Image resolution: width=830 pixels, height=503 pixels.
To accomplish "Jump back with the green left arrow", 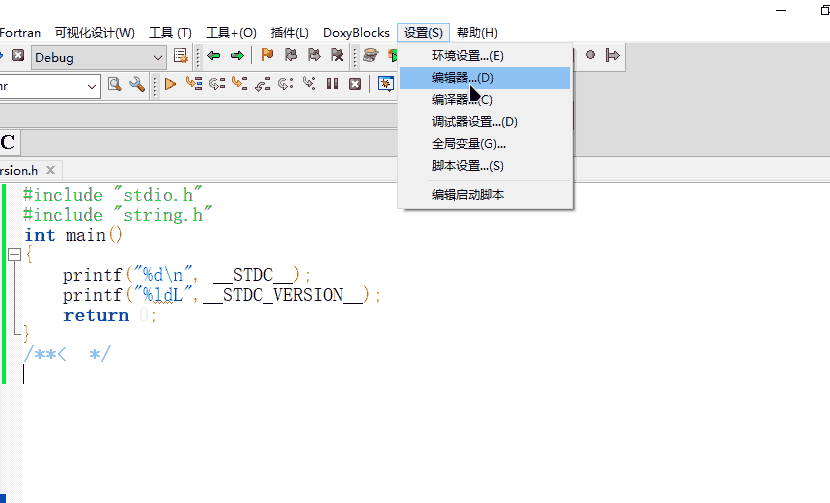I will tap(214, 56).
